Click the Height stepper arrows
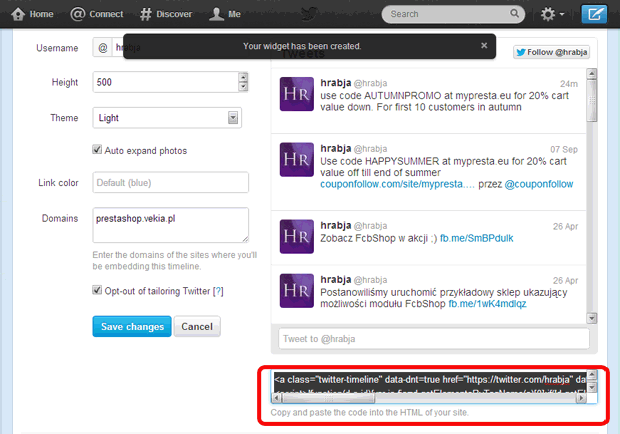620x434 pixels. pyautogui.click(x=243, y=82)
